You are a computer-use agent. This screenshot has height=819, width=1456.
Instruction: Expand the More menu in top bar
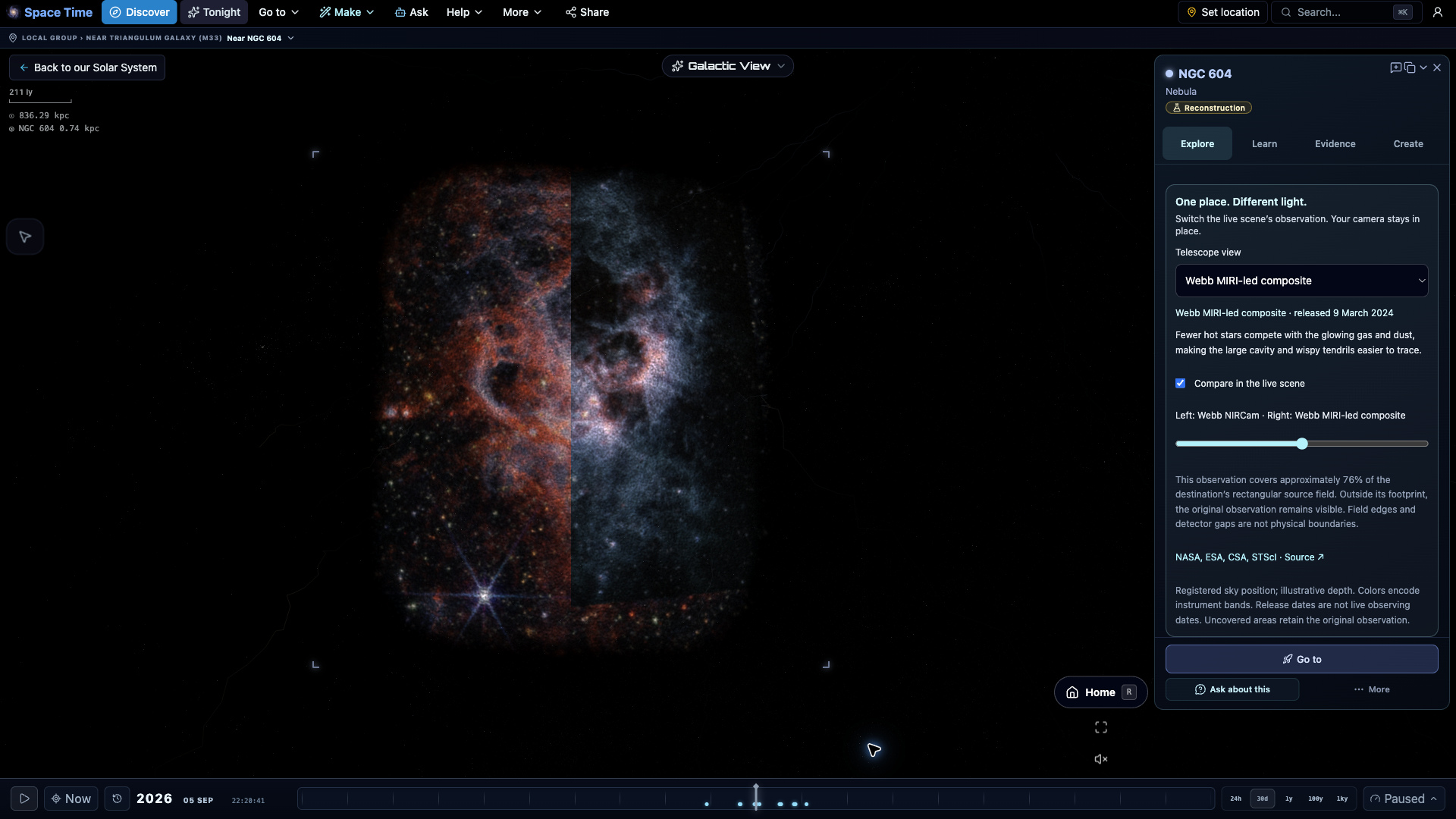(522, 12)
